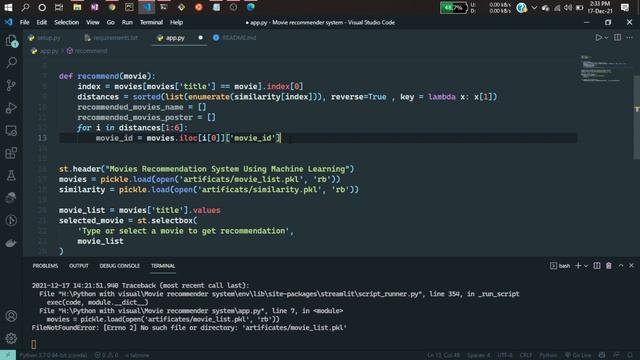The image size is (640, 360).
Task: Open the View menu
Action: coord(93,22)
